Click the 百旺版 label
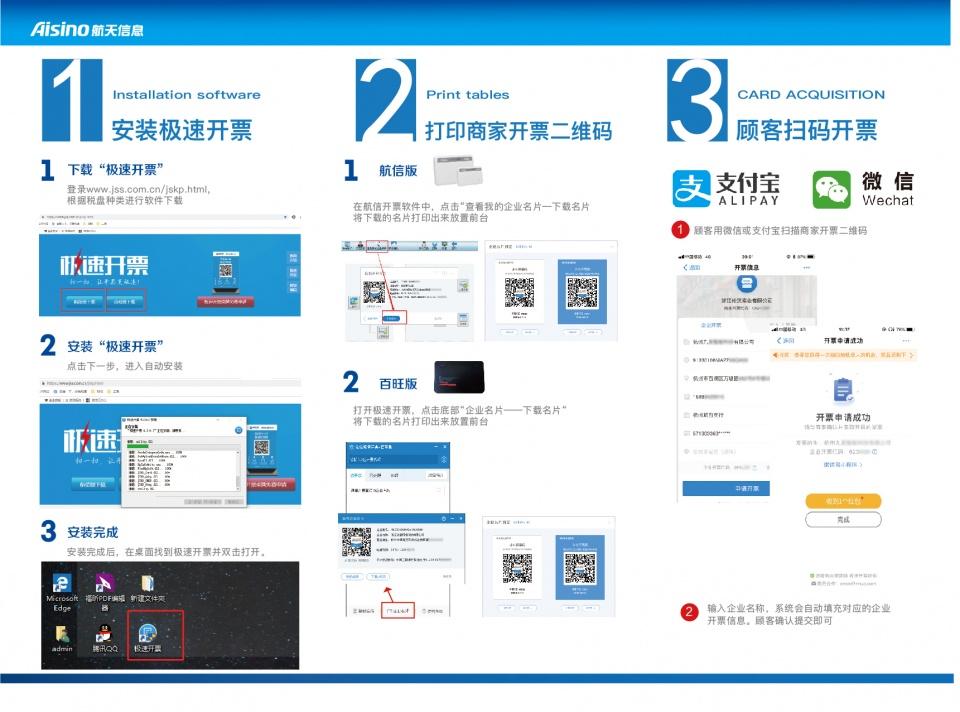This screenshot has height=712, width=960. click(398, 384)
